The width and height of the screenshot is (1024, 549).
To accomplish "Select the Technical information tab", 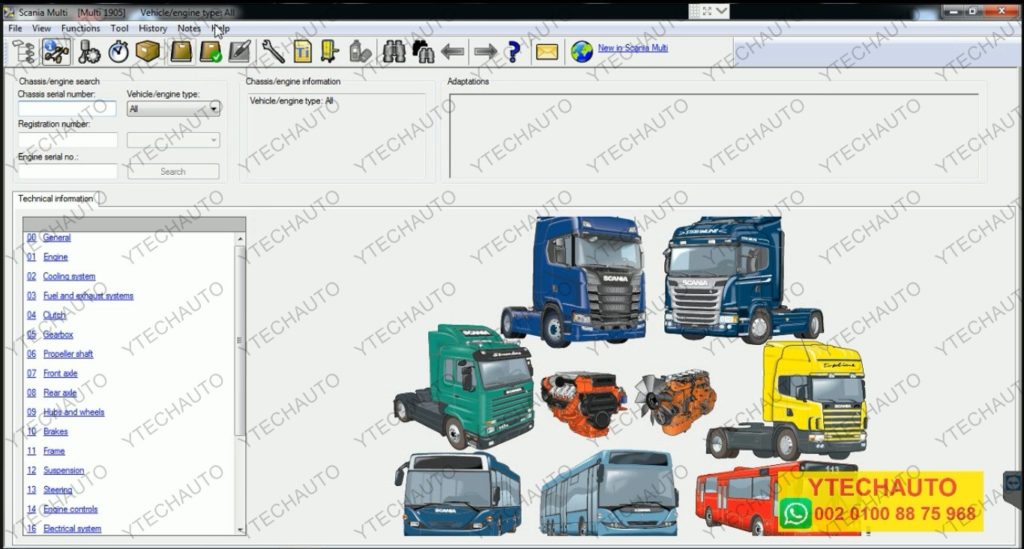I will point(56,199).
